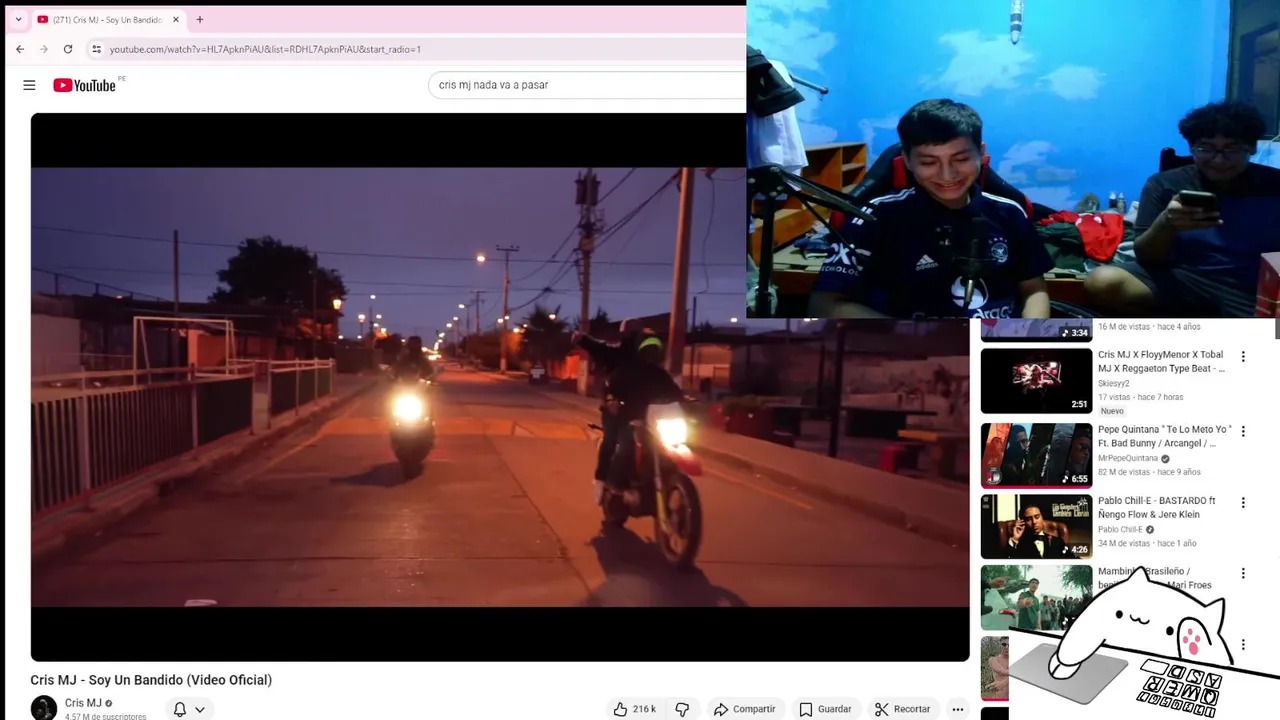Go forward with browser forward arrow
Screen dimensions: 1280x720
(44, 49)
